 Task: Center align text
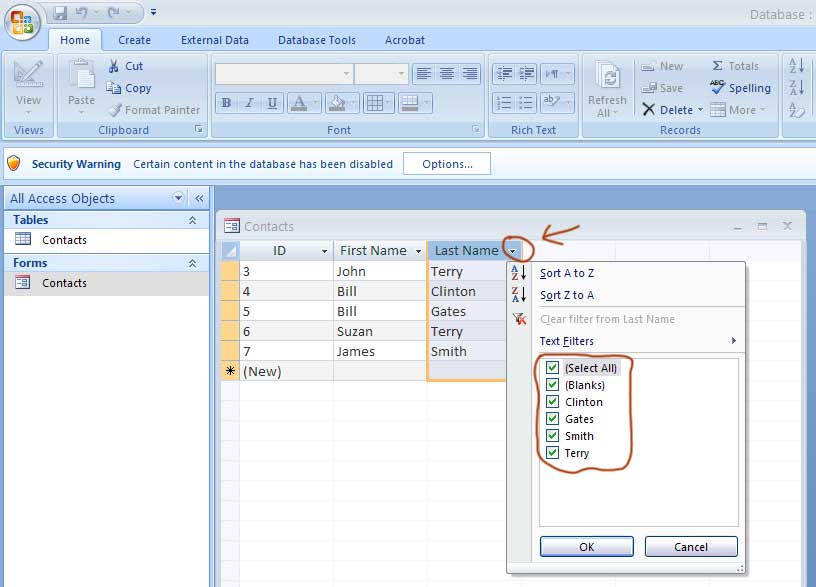[x=447, y=73]
